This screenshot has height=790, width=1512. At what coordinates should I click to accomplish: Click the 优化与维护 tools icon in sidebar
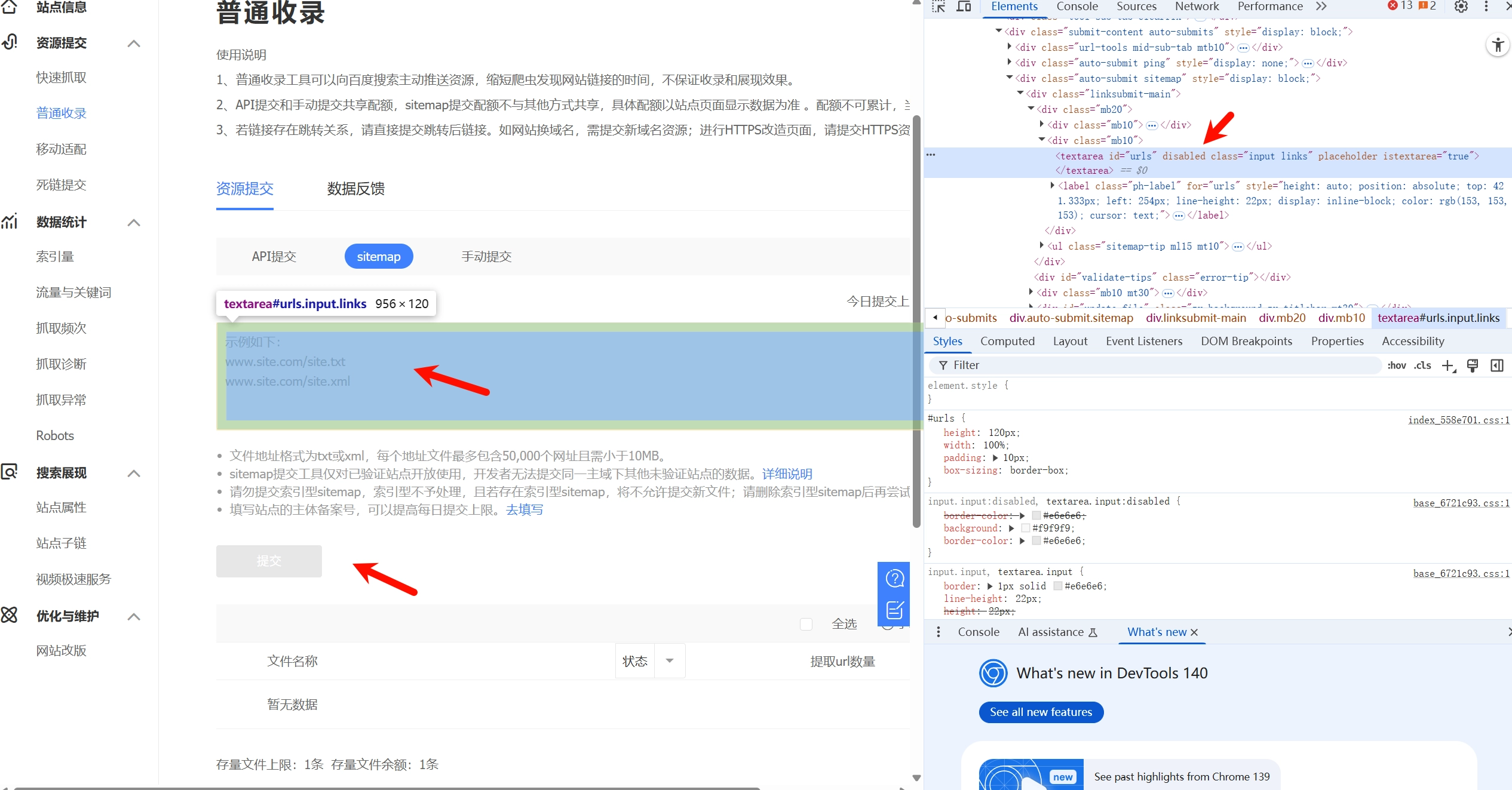[x=10, y=615]
